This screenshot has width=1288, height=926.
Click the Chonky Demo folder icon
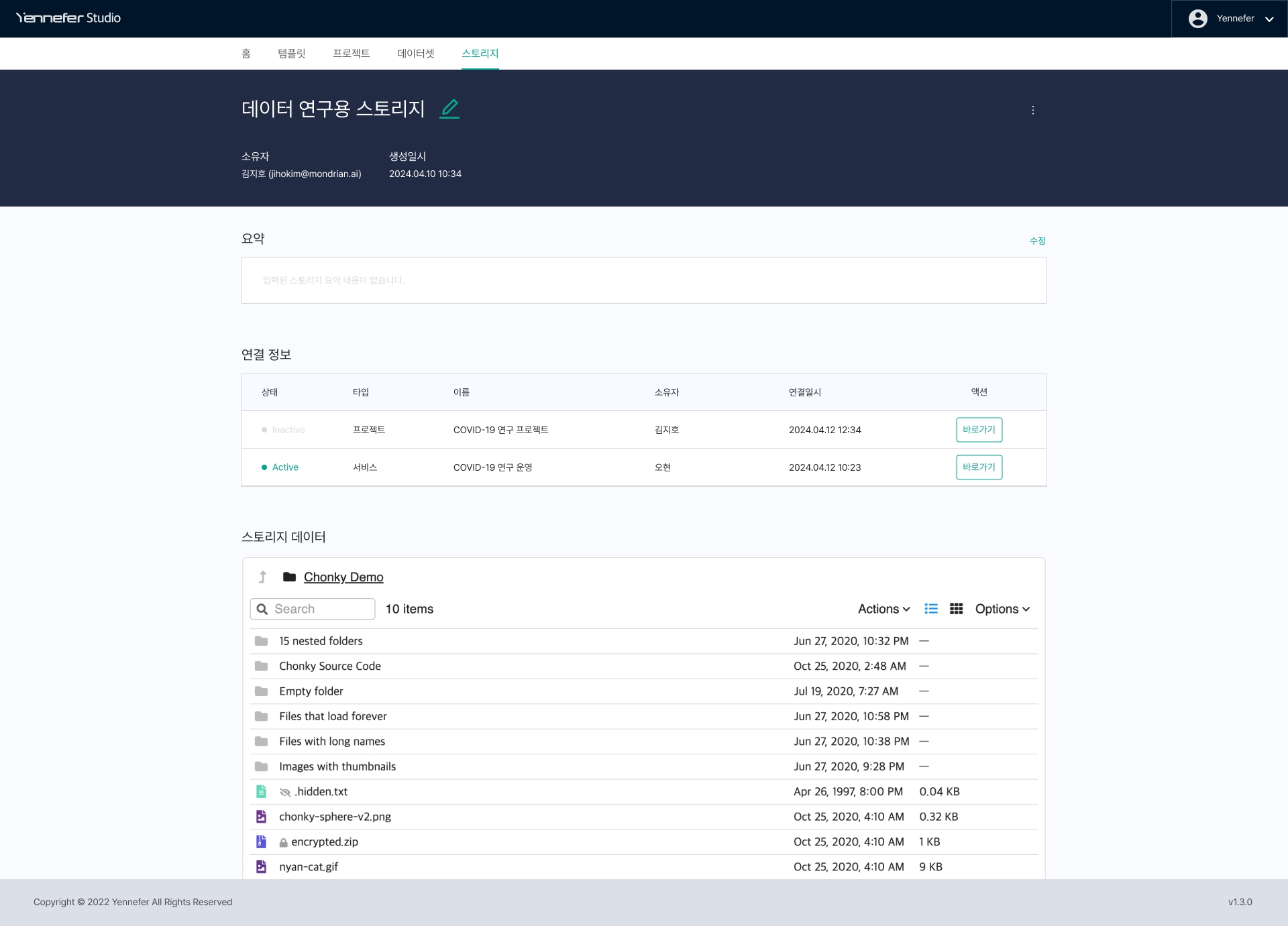click(x=289, y=577)
